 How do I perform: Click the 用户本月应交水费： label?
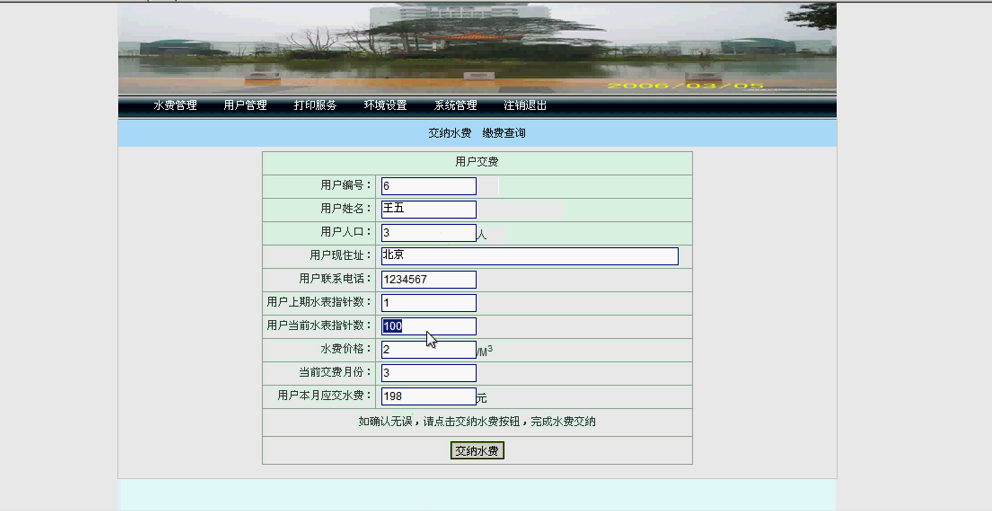coord(325,396)
